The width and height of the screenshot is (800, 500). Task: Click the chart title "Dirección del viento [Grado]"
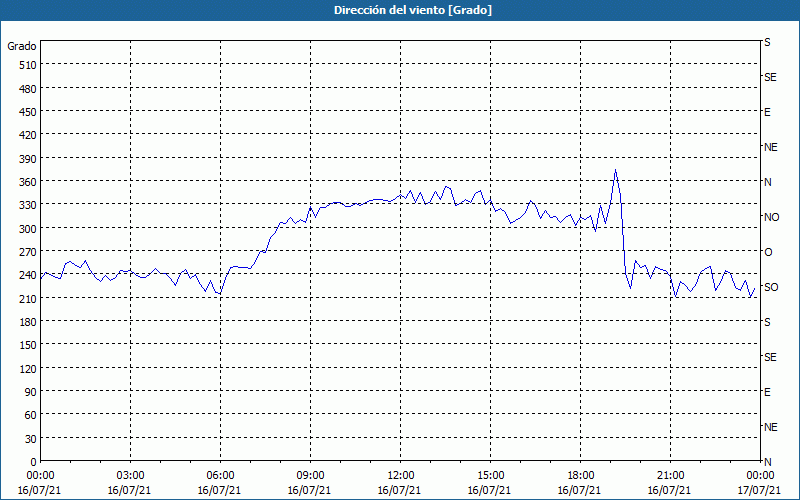[x=413, y=10]
